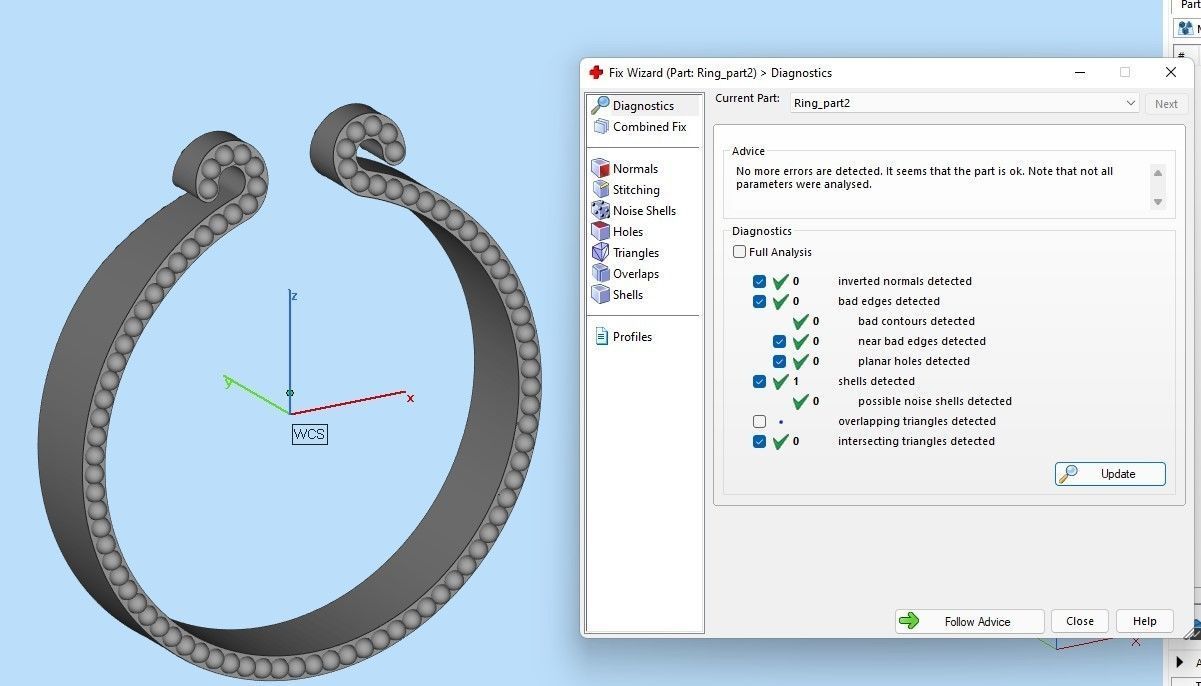Viewport: 1201px width, 686px height.
Task: Open the Holes fixing page
Action: [x=617, y=232]
